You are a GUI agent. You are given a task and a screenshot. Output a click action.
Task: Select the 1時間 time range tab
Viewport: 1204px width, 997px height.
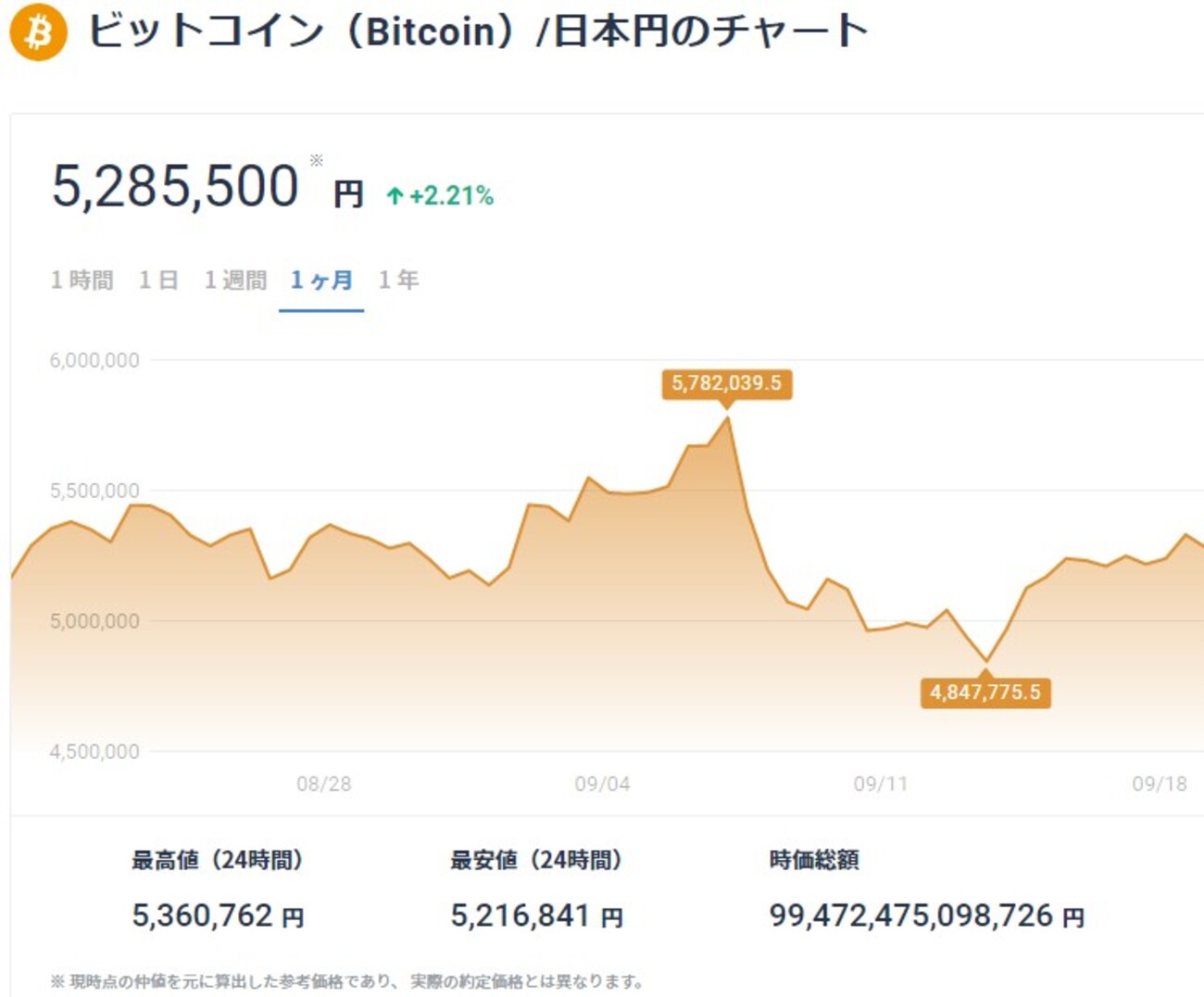pos(82,279)
